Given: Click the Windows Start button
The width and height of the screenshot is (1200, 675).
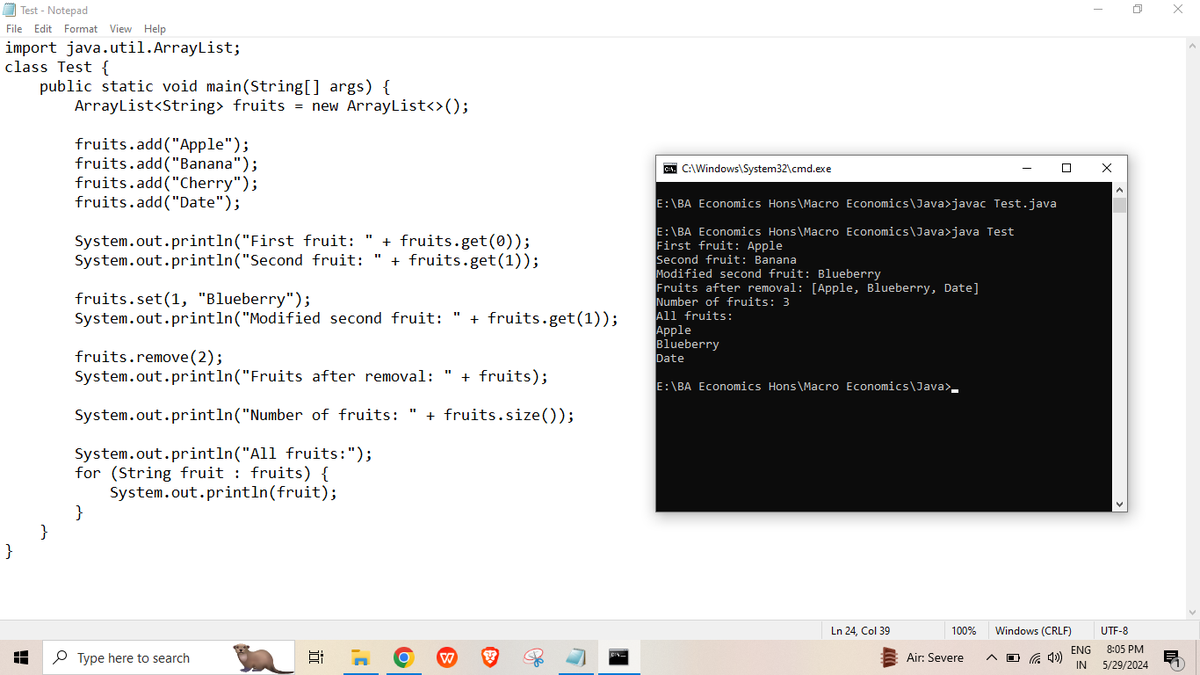Looking at the screenshot, I should 20,658.
